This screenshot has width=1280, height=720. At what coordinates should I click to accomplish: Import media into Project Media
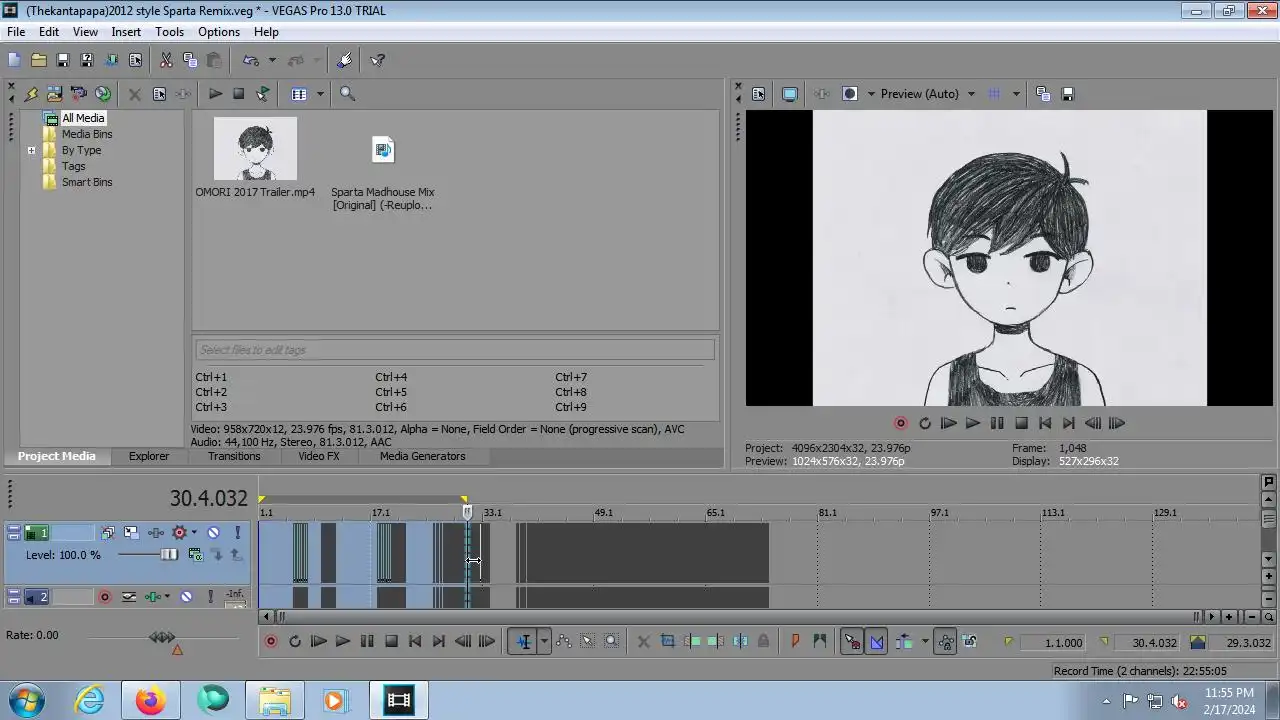click(54, 94)
